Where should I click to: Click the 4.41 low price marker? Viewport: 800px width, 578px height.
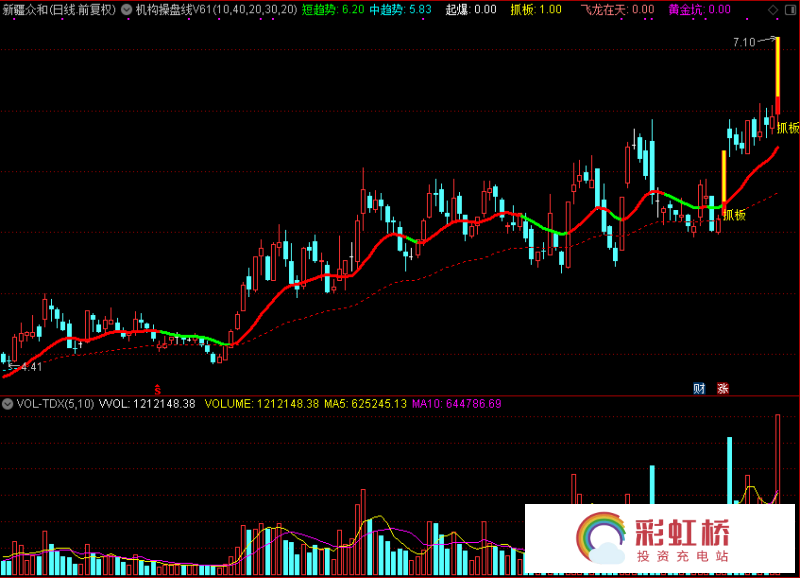(26, 367)
